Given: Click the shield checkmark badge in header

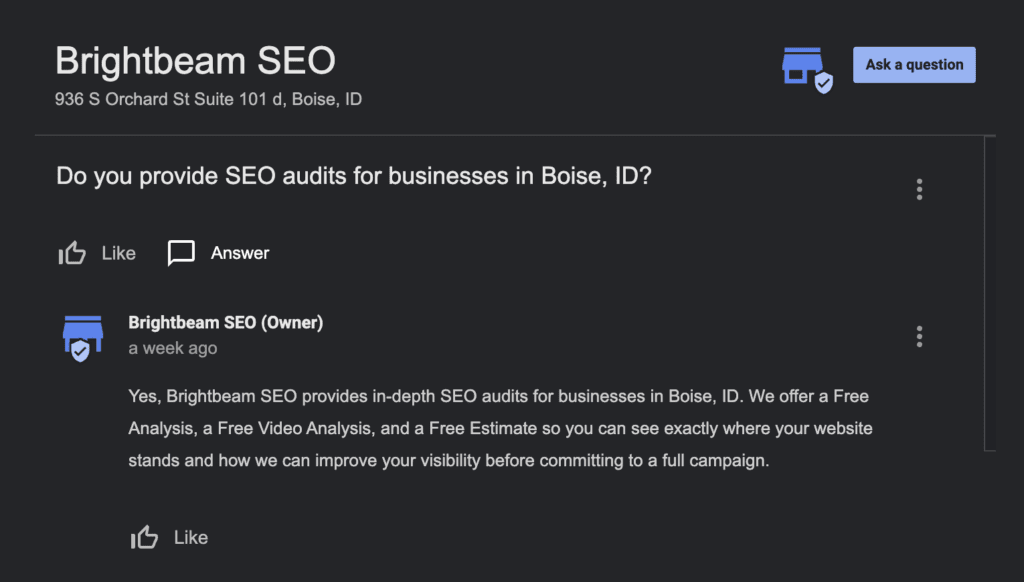Looking at the screenshot, I should point(823,84).
